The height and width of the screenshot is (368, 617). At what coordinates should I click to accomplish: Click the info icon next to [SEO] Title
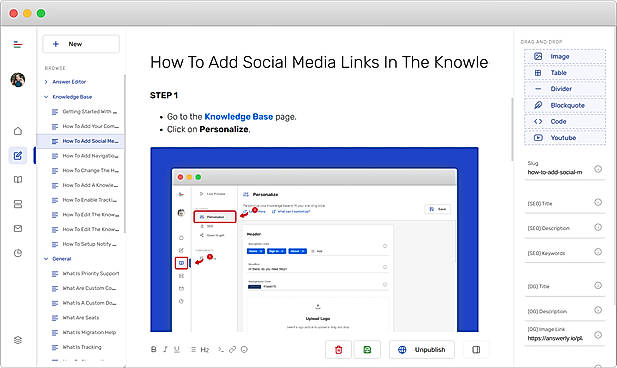coord(598,202)
